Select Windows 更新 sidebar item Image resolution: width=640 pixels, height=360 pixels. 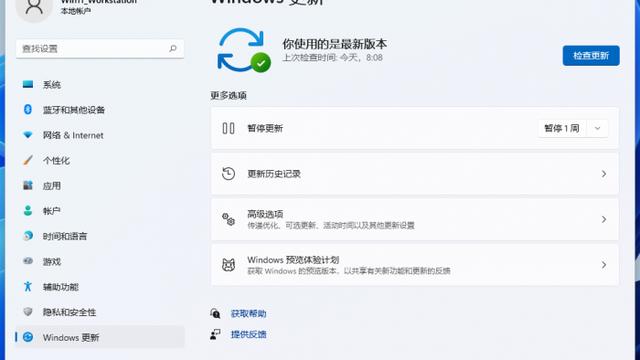(100, 337)
